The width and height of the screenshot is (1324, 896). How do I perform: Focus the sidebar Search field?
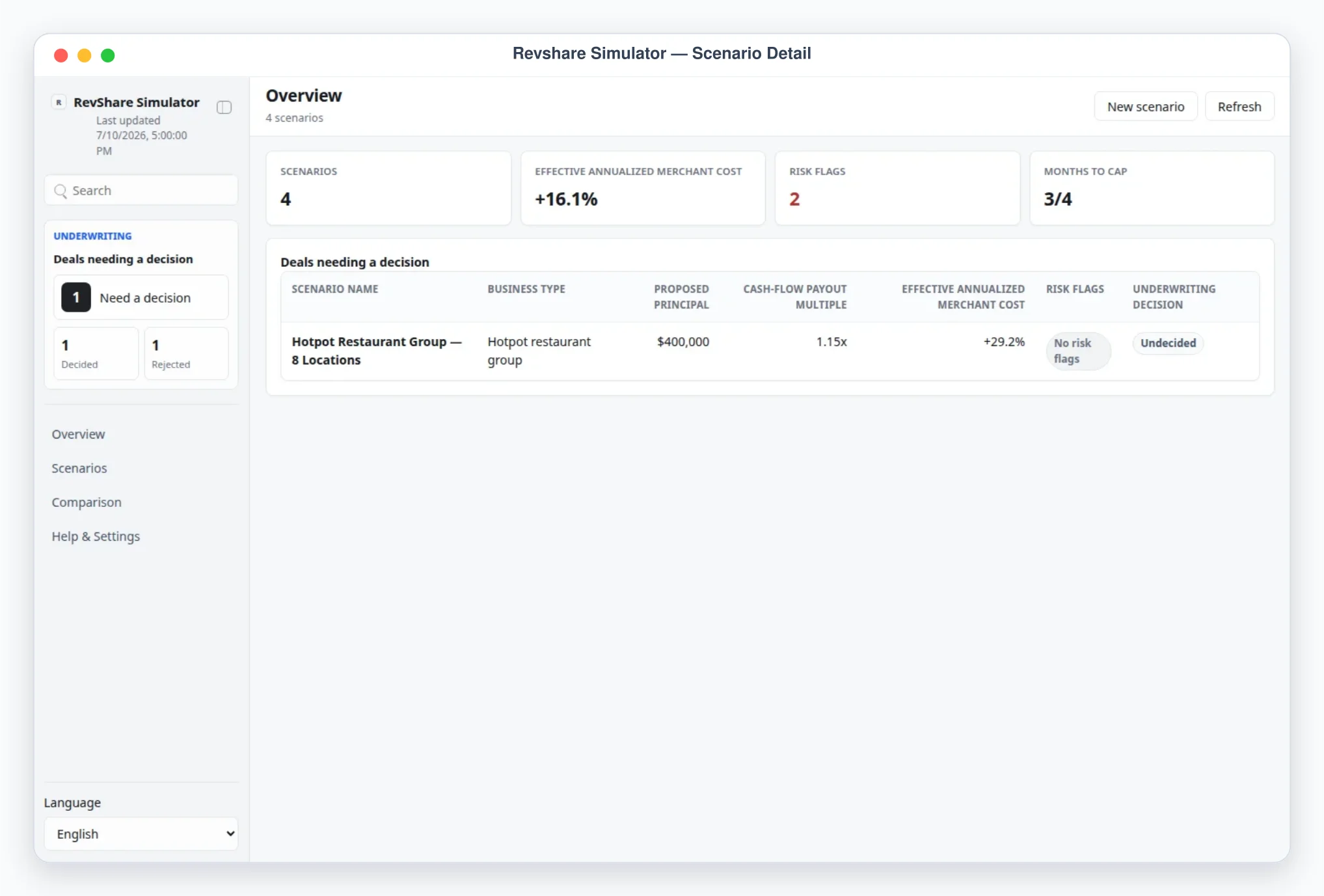pyautogui.click(x=141, y=190)
